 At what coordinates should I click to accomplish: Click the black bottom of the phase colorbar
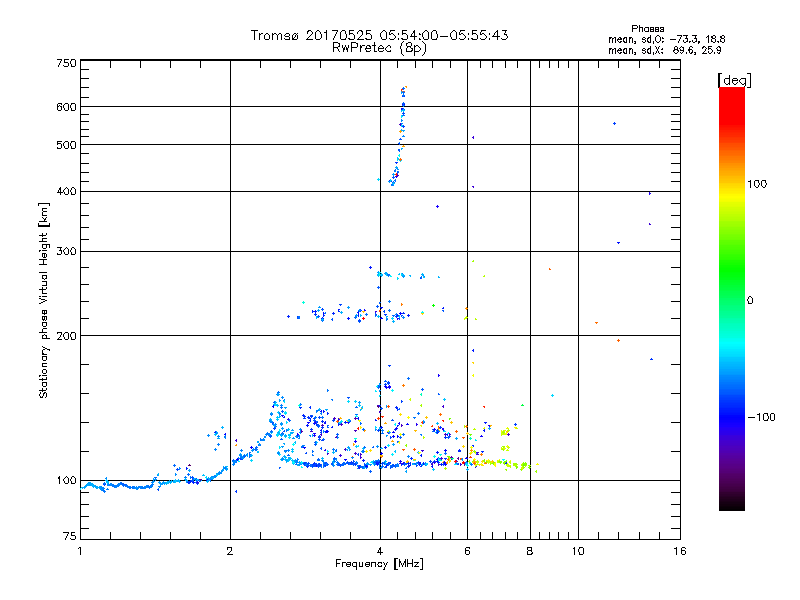[x=732, y=503]
